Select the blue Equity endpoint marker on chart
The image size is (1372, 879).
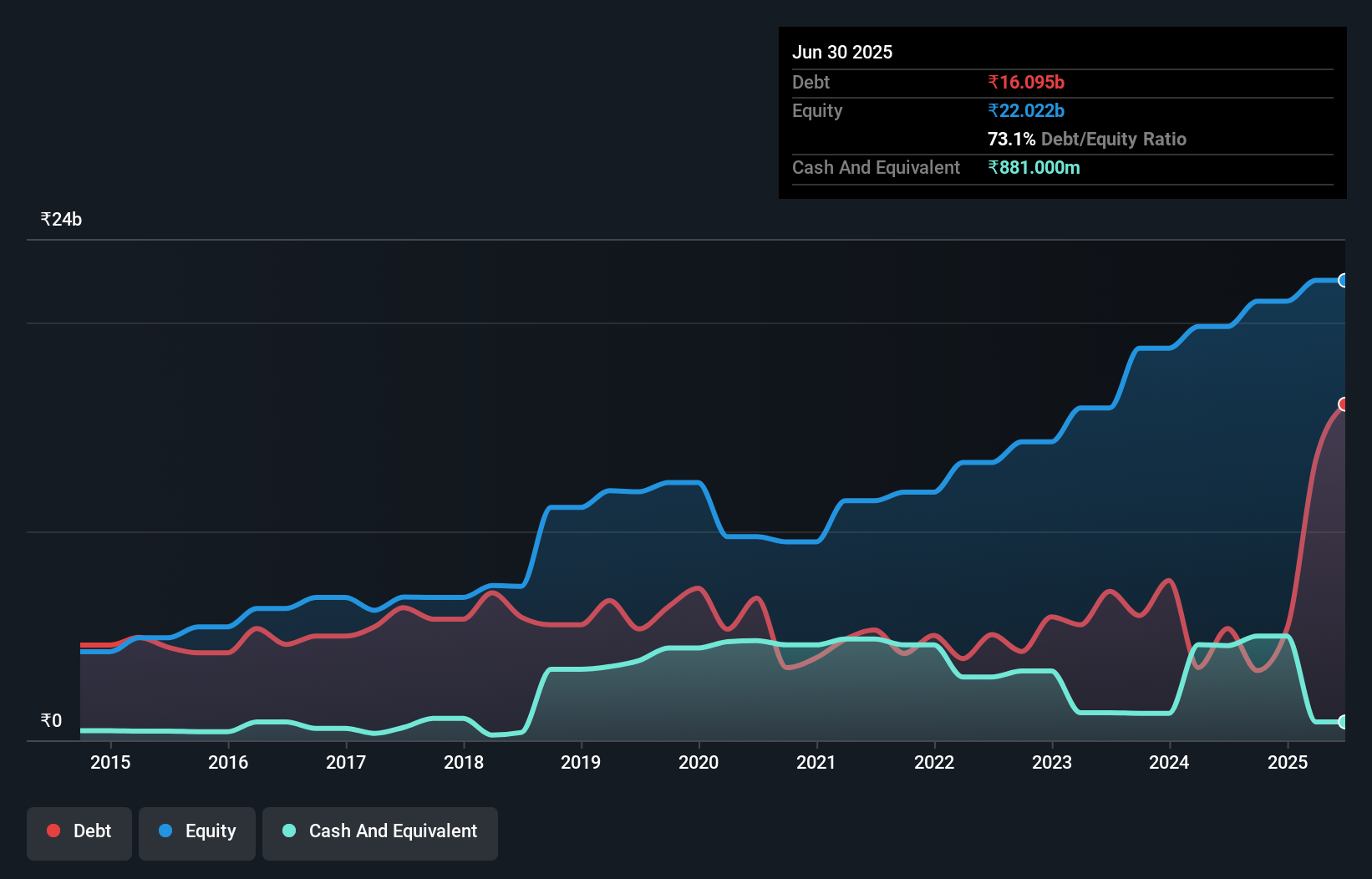pyautogui.click(x=1344, y=280)
